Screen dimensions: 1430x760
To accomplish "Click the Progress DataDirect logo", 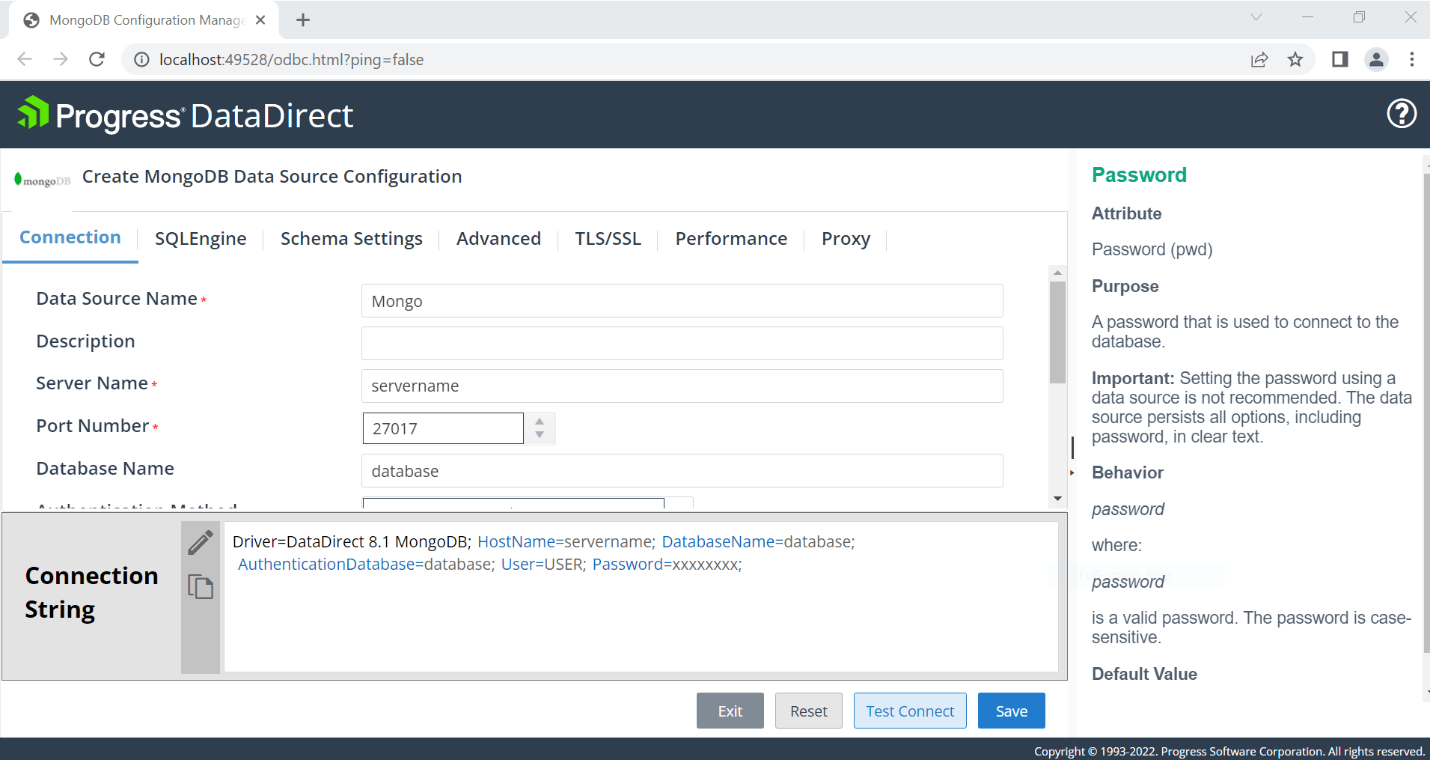I will click(x=186, y=115).
